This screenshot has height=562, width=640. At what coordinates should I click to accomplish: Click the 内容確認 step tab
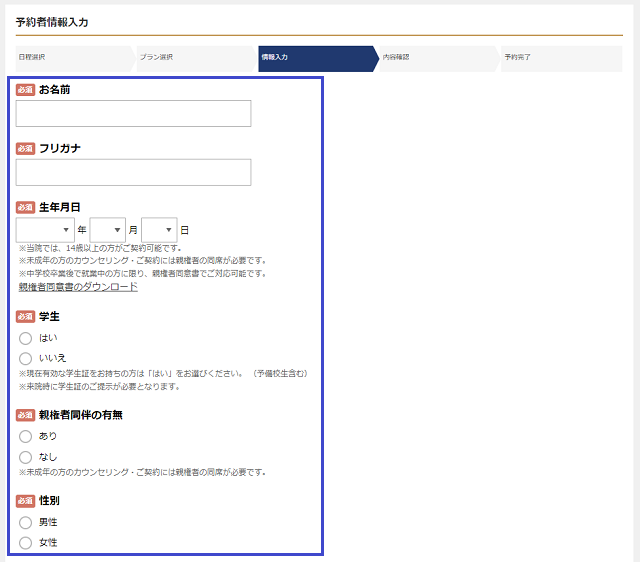coord(440,58)
